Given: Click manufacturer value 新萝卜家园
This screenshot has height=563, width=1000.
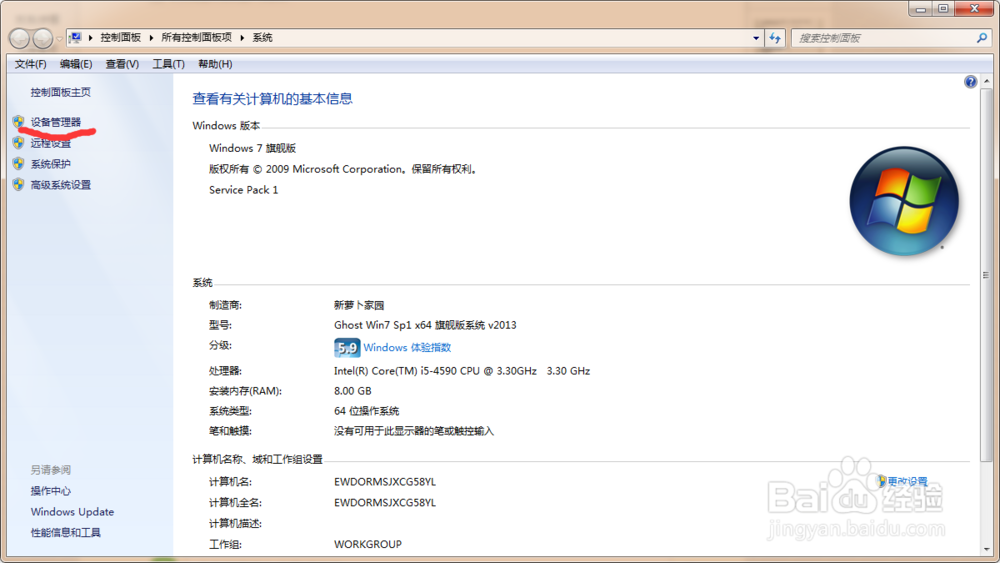Looking at the screenshot, I should [x=359, y=305].
